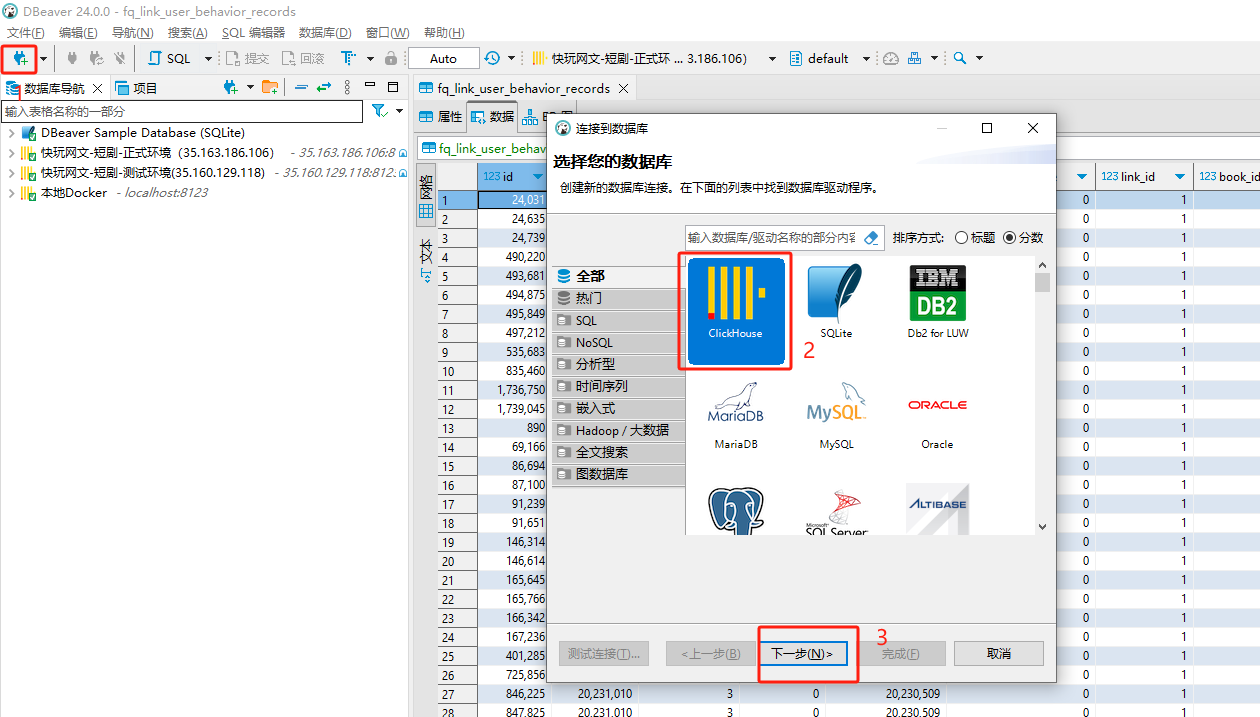The width and height of the screenshot is (1260, 717).
Task: Open dropdown beside the New Connection icon
Action: [x=43, y=59]
